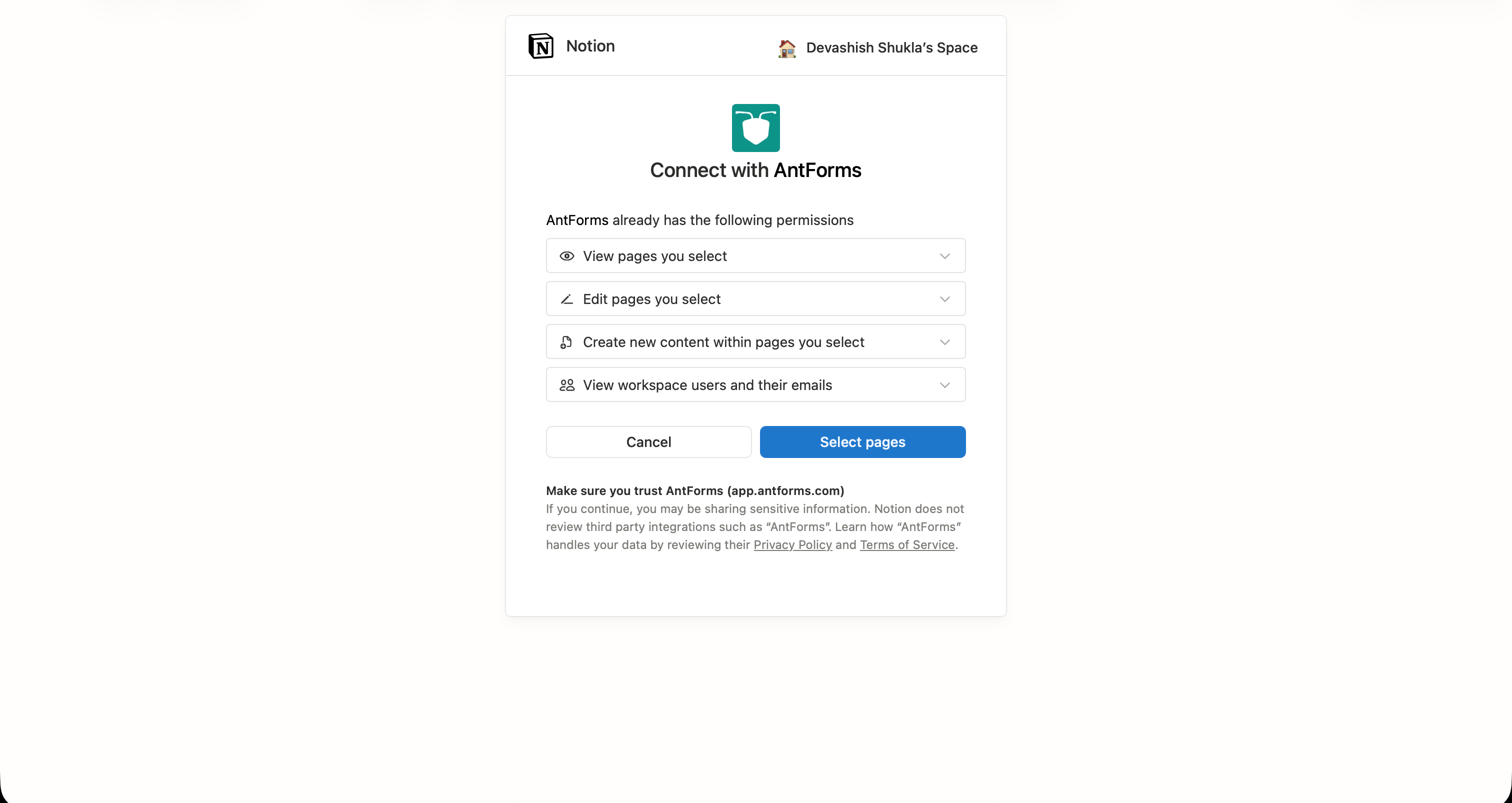Click the Notion logo icon
This screenshot has width=1512, height=803.
540,46
